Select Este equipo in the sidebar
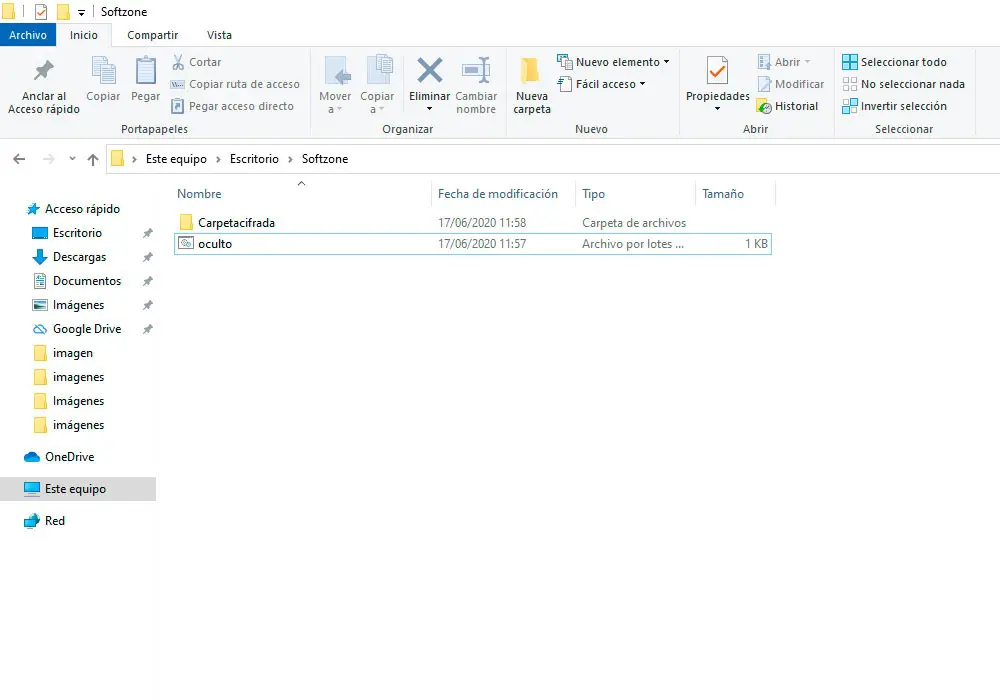 [x=78, y=489]
